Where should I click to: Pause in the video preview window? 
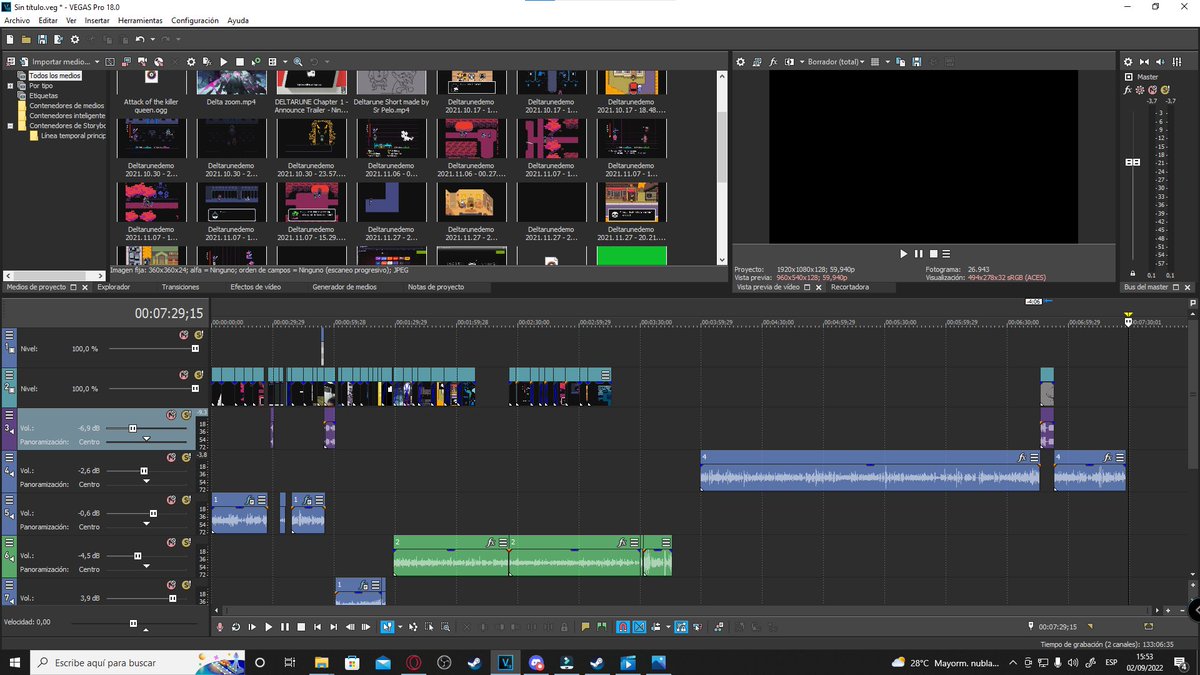pos(919,254)
